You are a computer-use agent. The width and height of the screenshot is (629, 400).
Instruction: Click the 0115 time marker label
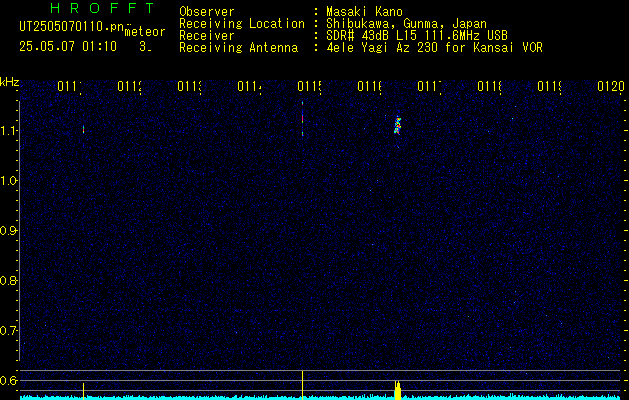point(310,86)
